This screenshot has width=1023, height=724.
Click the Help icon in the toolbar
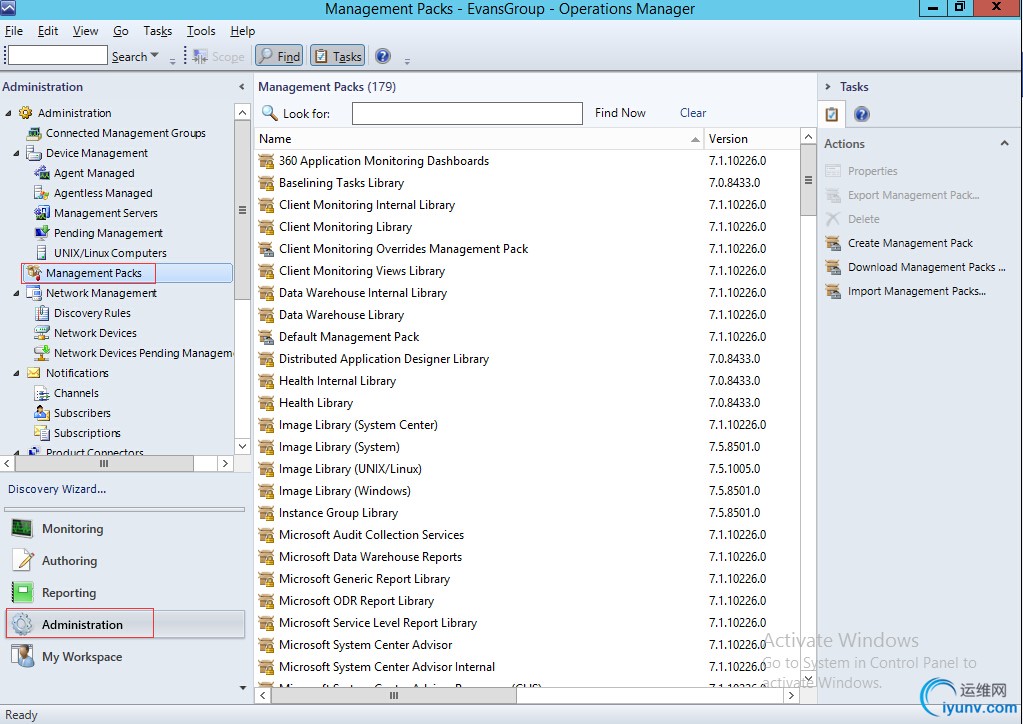pyautogui.click(x=382, y=57)
